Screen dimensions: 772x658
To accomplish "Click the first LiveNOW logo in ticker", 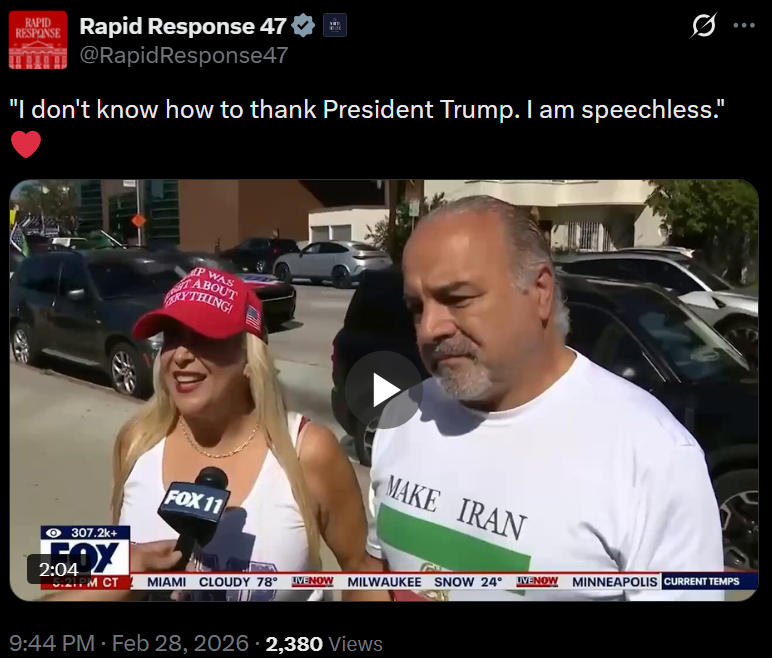I will click(x=313, y=581).
